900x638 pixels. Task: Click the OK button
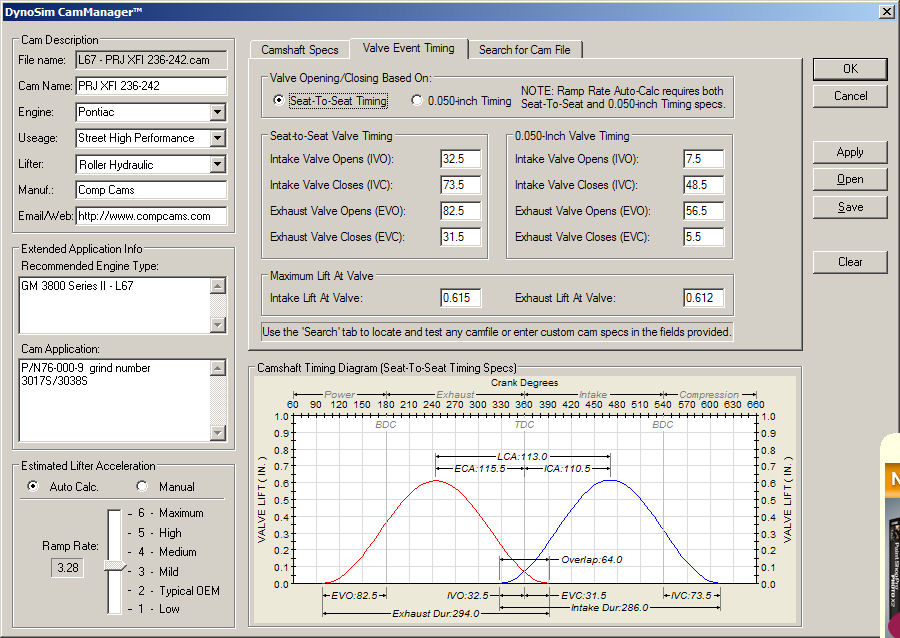850,69
